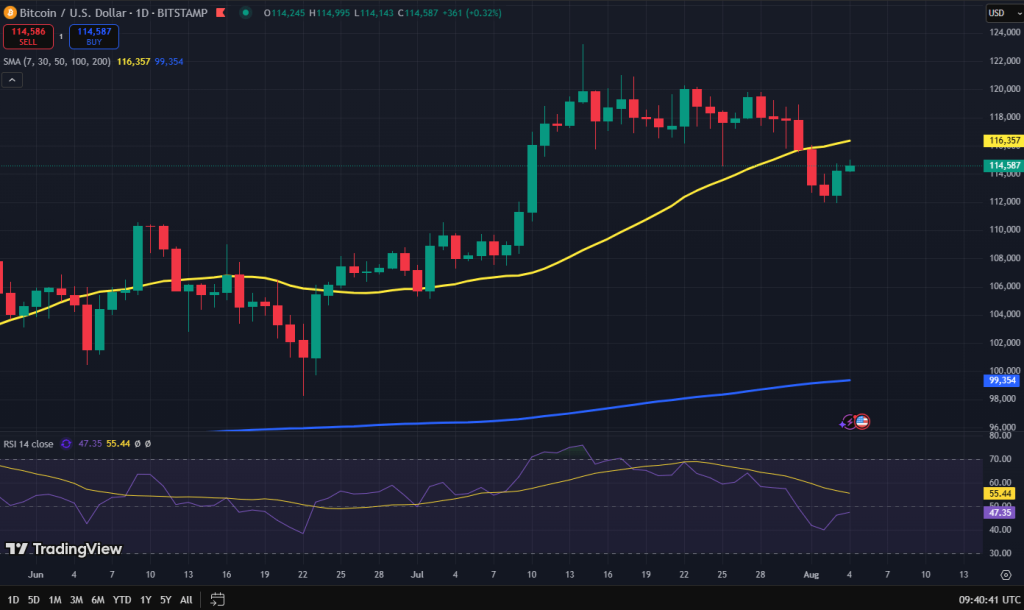This screenshot has height=610, width=1024.
Task: Open the USD currency dropdown
Action: (x=1004, y=13)
